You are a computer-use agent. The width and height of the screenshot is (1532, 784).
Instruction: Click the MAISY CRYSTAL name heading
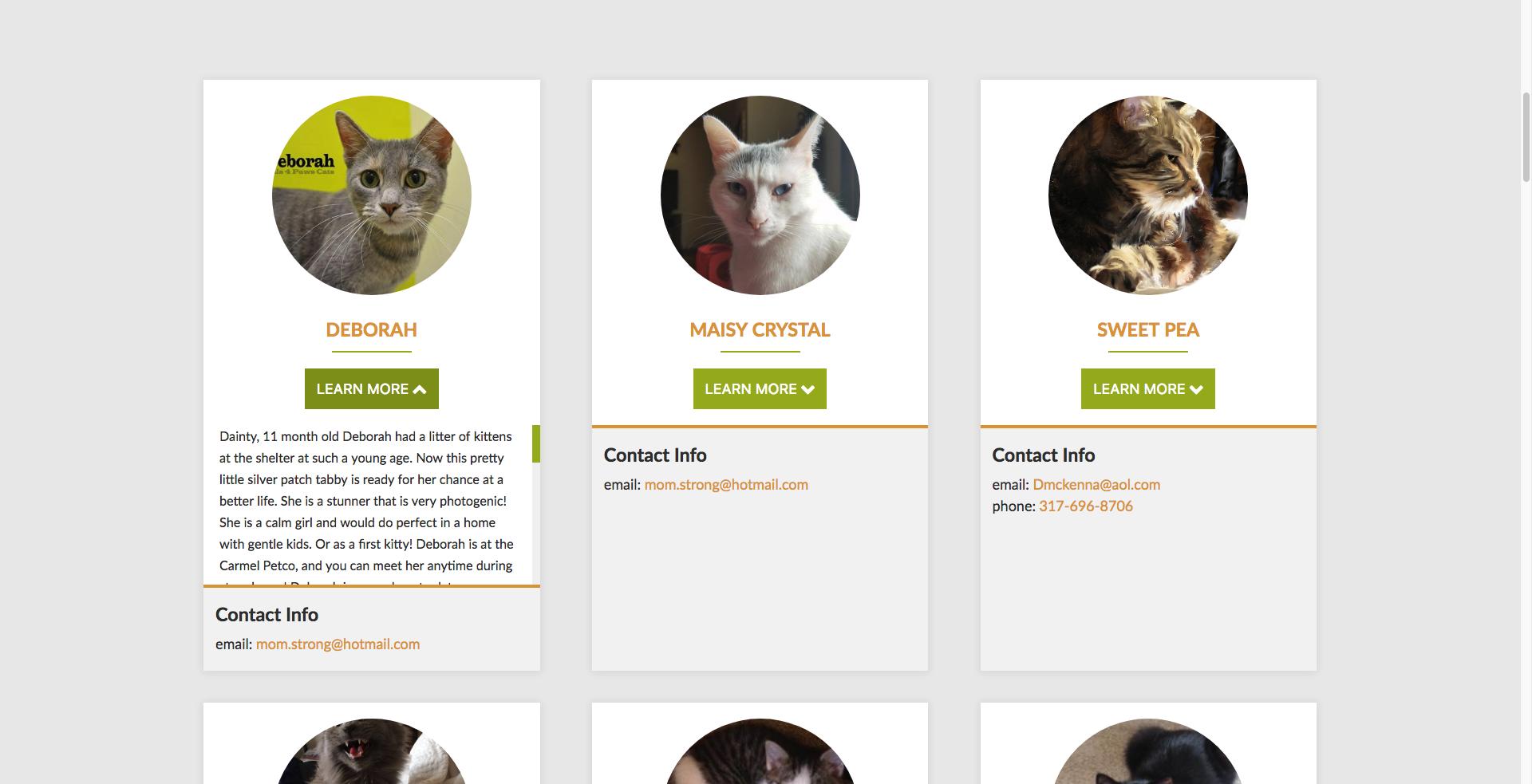point(760,329)
